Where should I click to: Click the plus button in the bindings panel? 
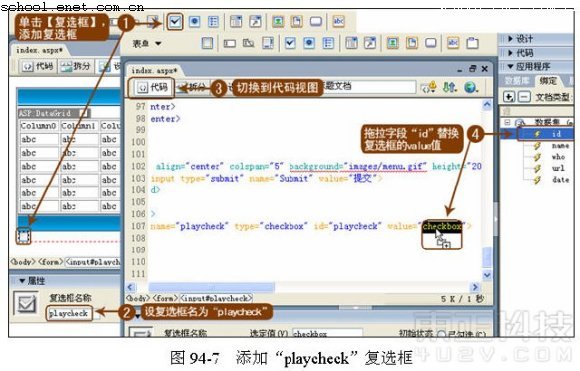(509, 97)
